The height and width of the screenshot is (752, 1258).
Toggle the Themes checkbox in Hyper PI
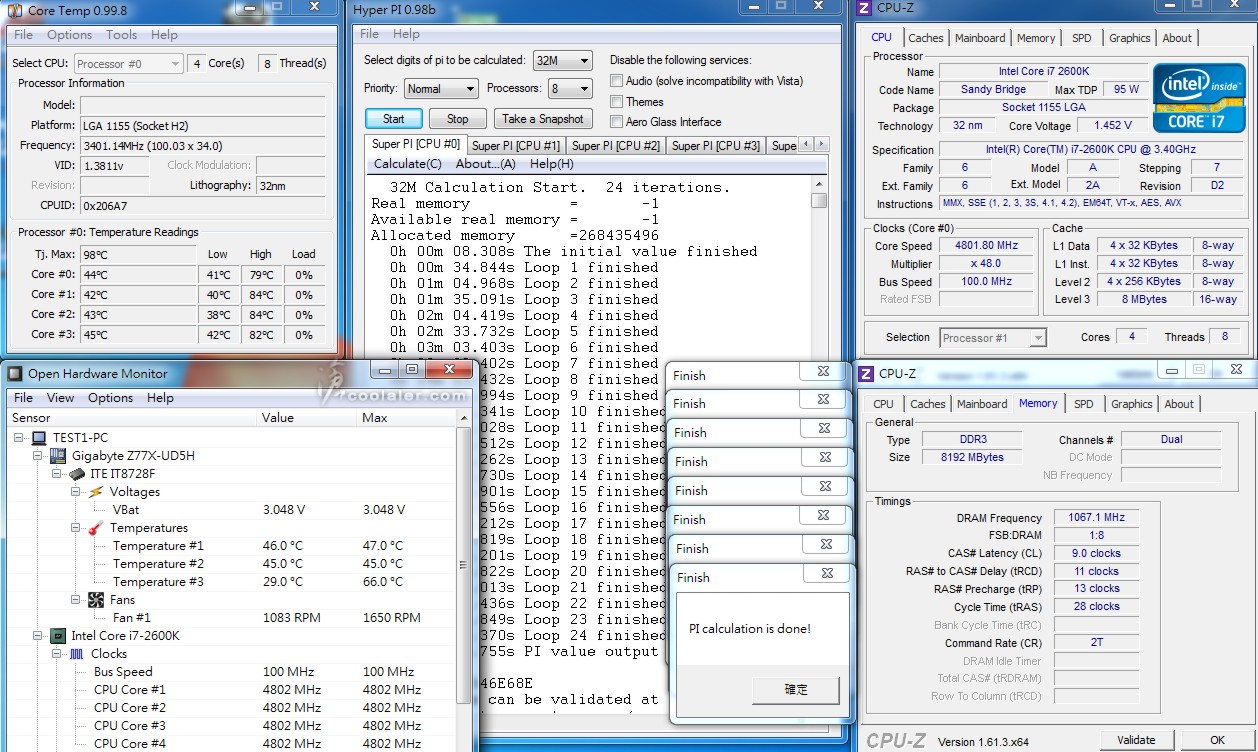pyautogui.click(x=617, y=102)
